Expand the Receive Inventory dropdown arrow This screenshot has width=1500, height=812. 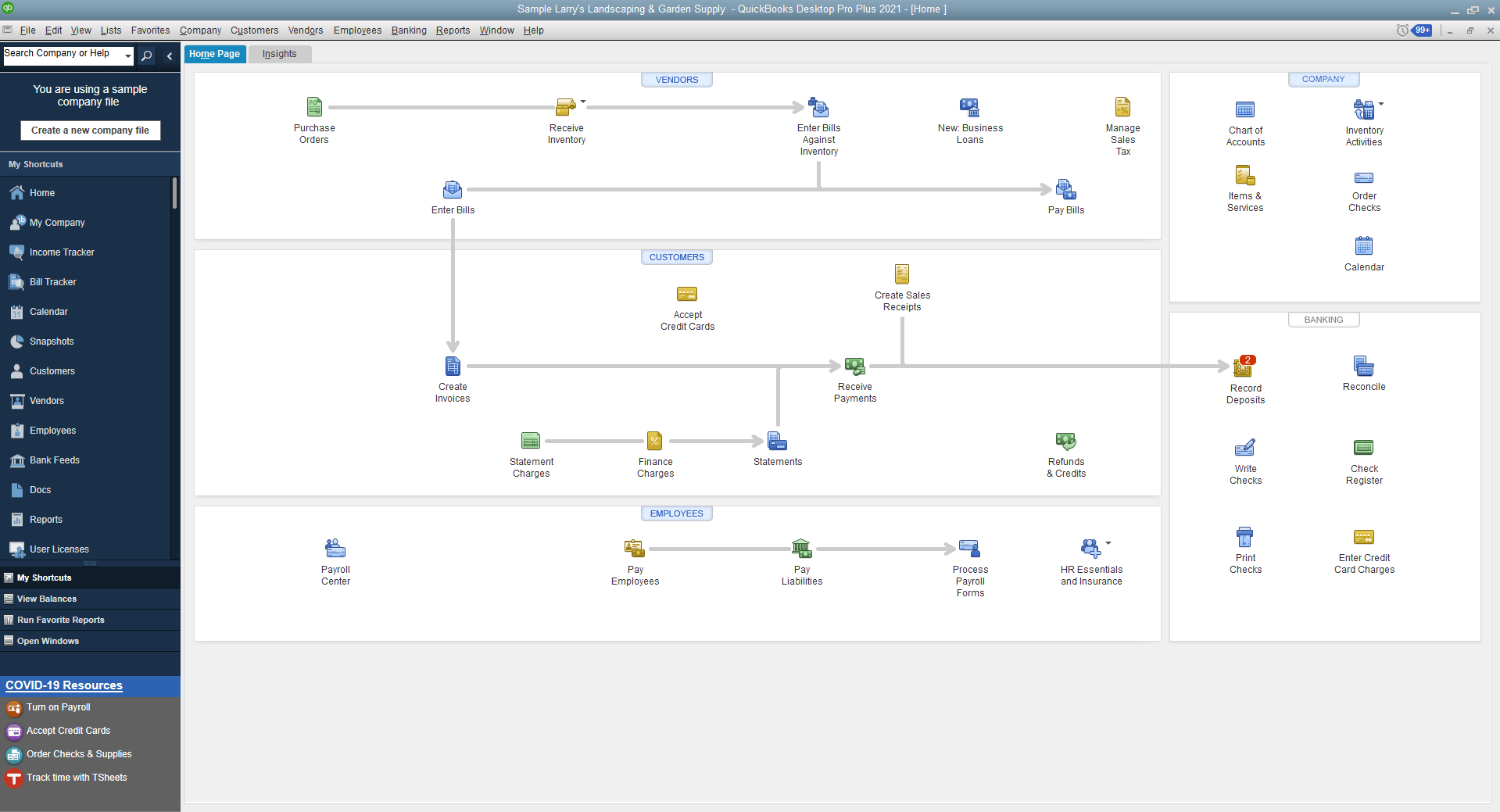tap(583, 103)
